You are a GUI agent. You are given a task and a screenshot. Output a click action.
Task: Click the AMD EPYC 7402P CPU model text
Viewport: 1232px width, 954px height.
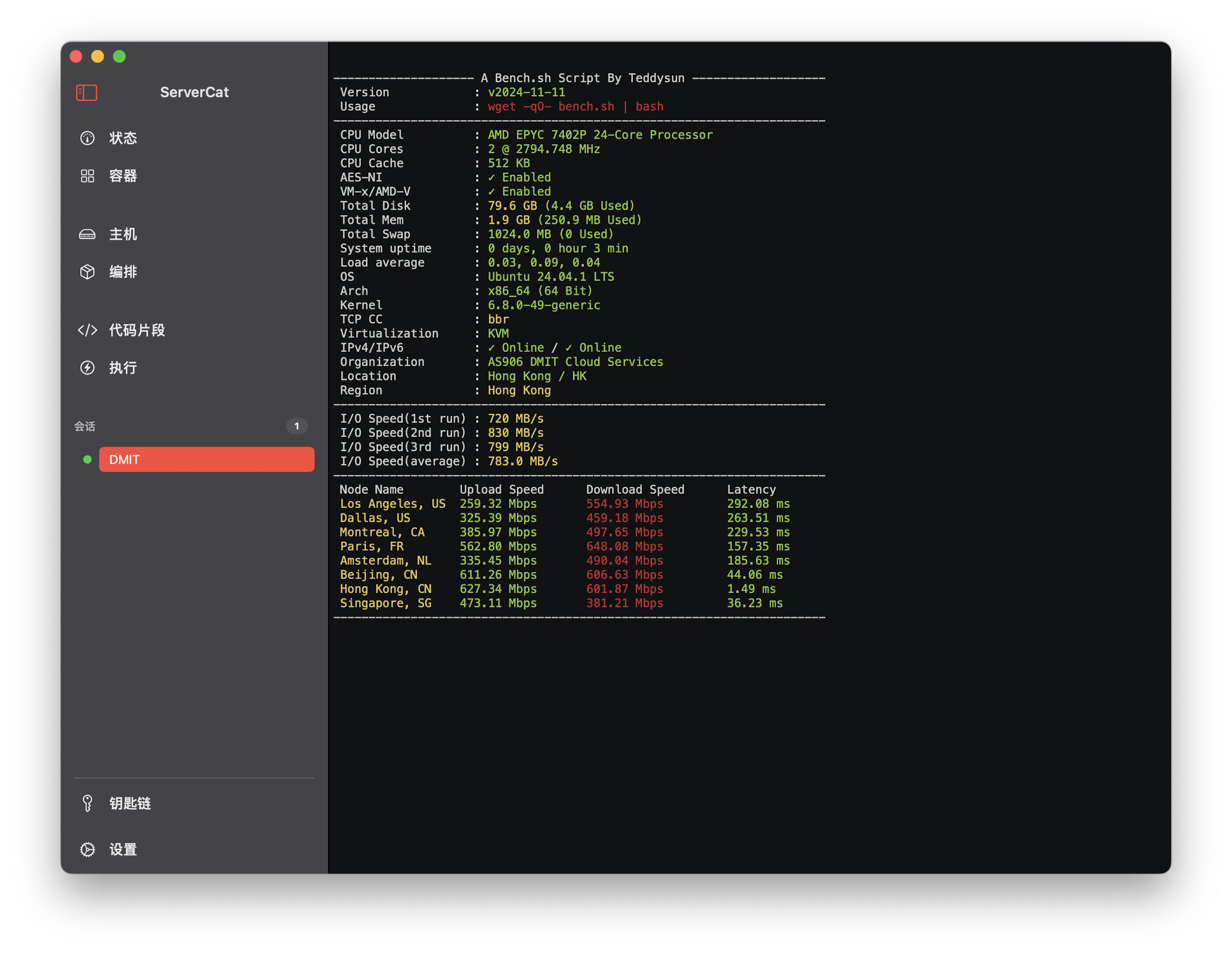(600, 135)
